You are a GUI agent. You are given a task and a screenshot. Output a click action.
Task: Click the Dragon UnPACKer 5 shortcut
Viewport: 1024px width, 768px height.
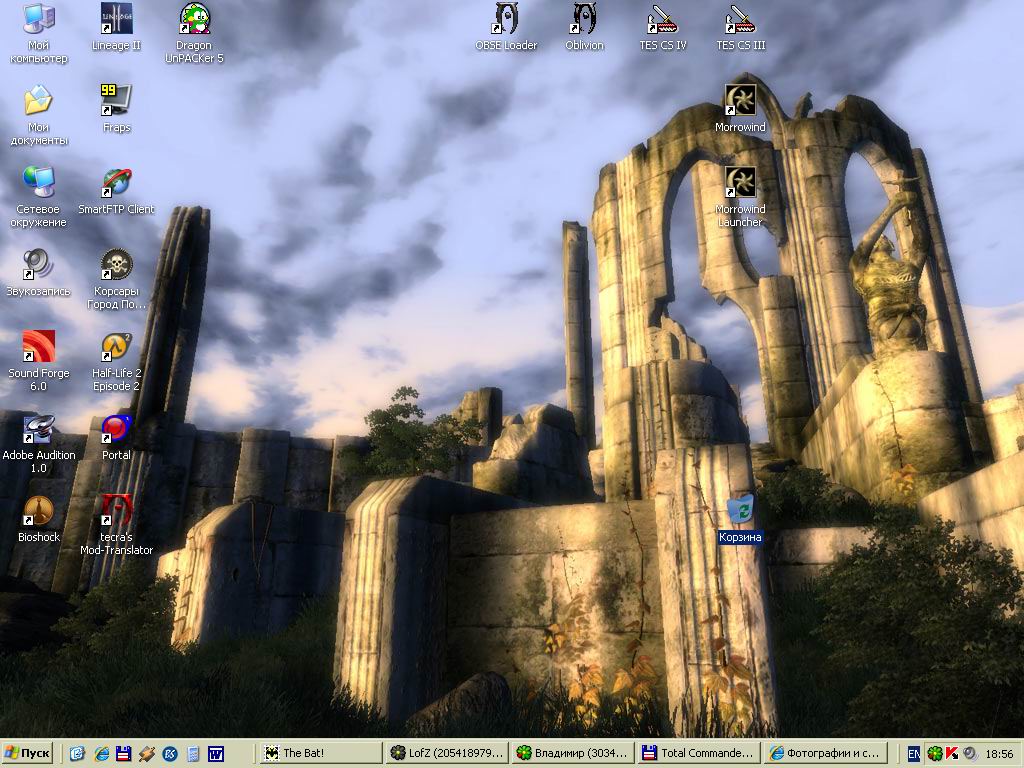194,33
